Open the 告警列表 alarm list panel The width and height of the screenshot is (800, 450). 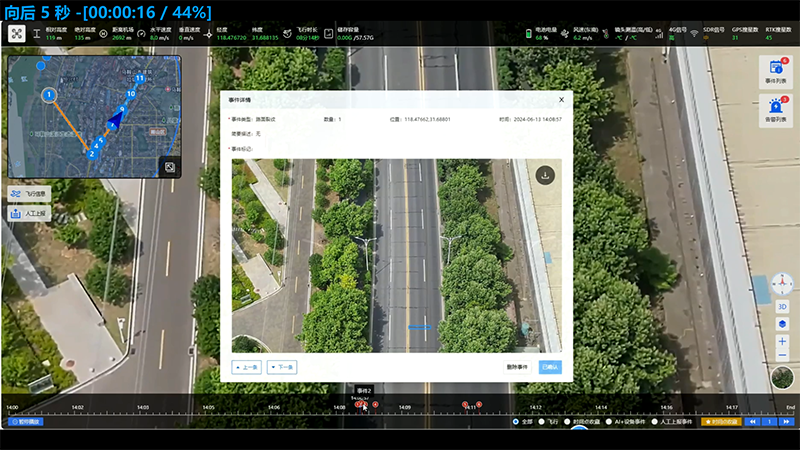pos(775,110)
